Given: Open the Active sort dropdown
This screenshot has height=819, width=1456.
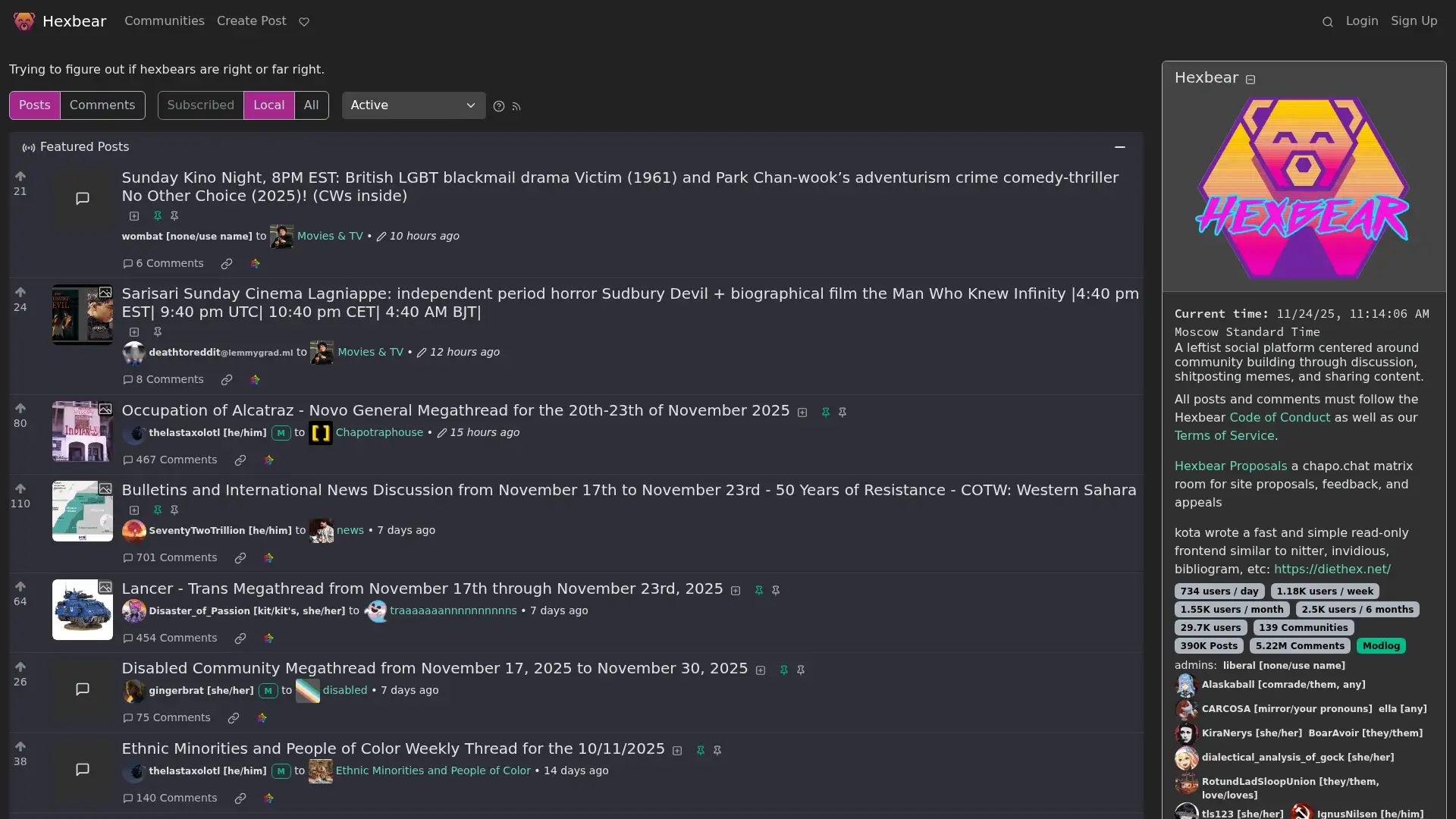Looking at the screenshot, I should coord(413,105).
